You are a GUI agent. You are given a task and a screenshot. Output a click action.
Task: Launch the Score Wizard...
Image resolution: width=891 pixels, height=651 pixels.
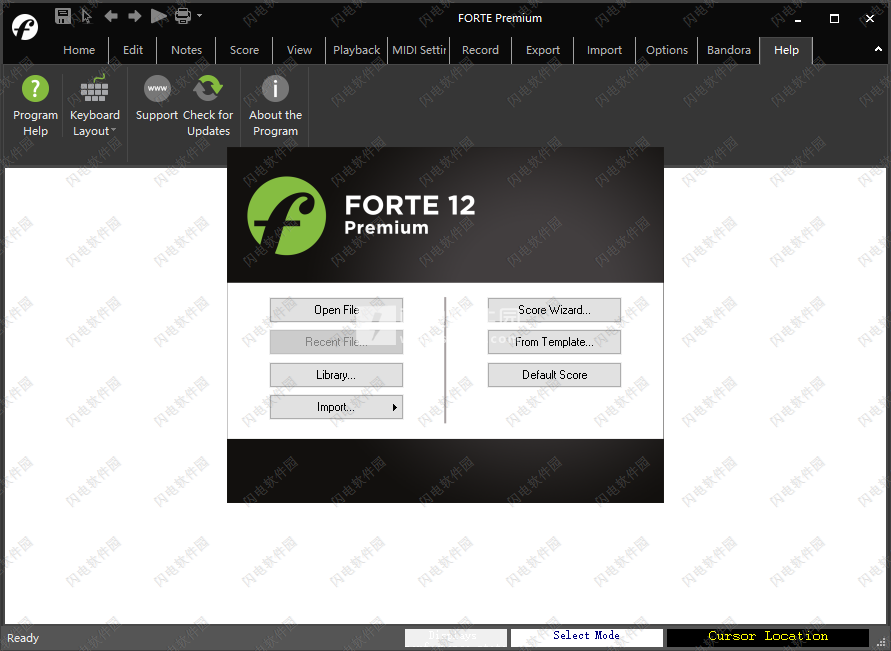click(554, 310)
